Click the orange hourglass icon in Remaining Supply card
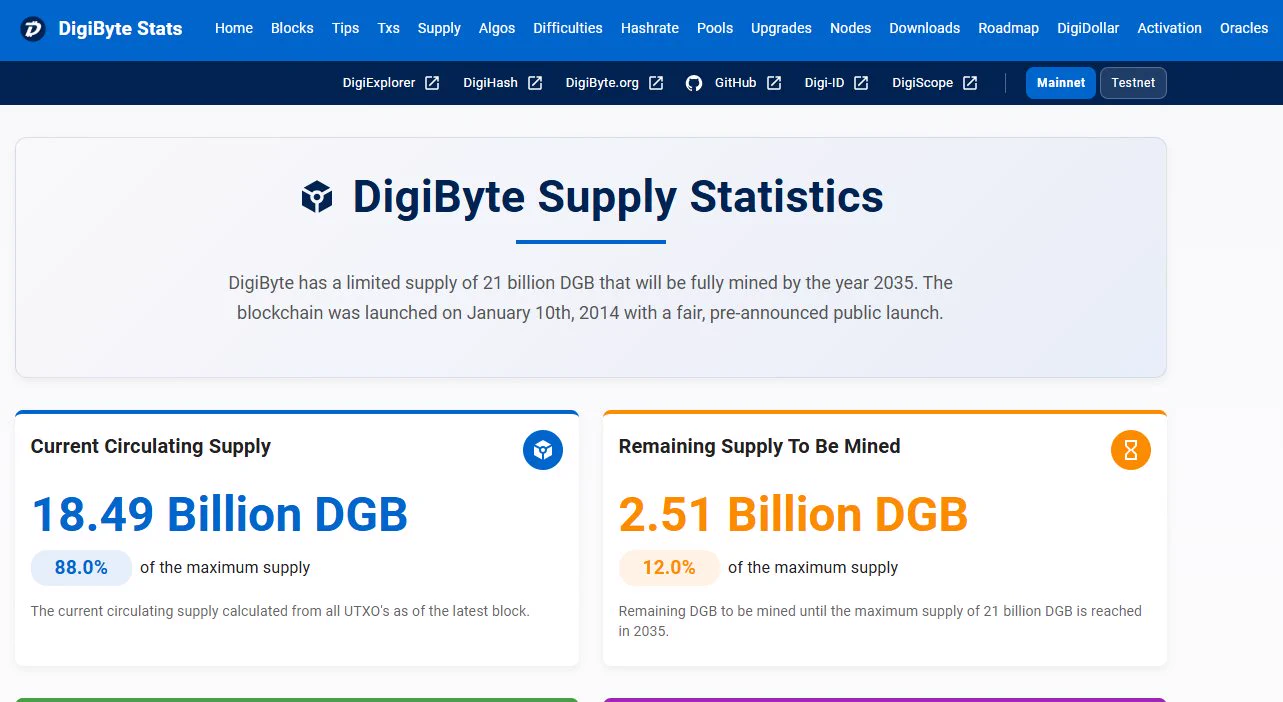Viewport: 1283px width, 702px height. [x=1131, y=450]
